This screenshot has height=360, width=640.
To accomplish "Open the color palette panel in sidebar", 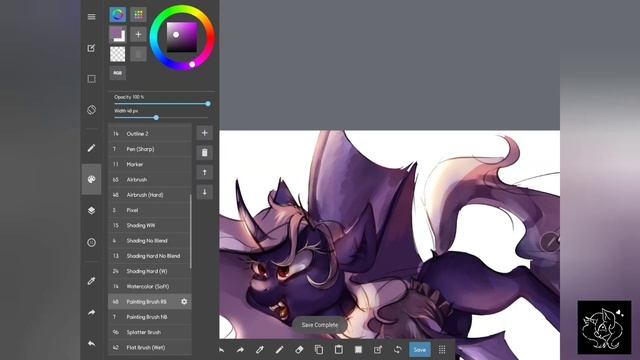I will [91, 179].
